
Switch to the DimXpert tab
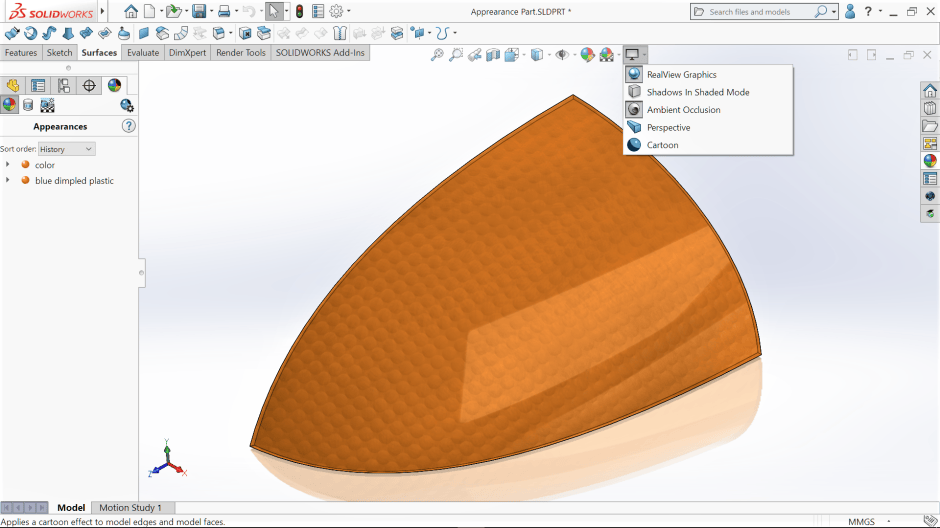pyautogui.click(x=187, y=53)
